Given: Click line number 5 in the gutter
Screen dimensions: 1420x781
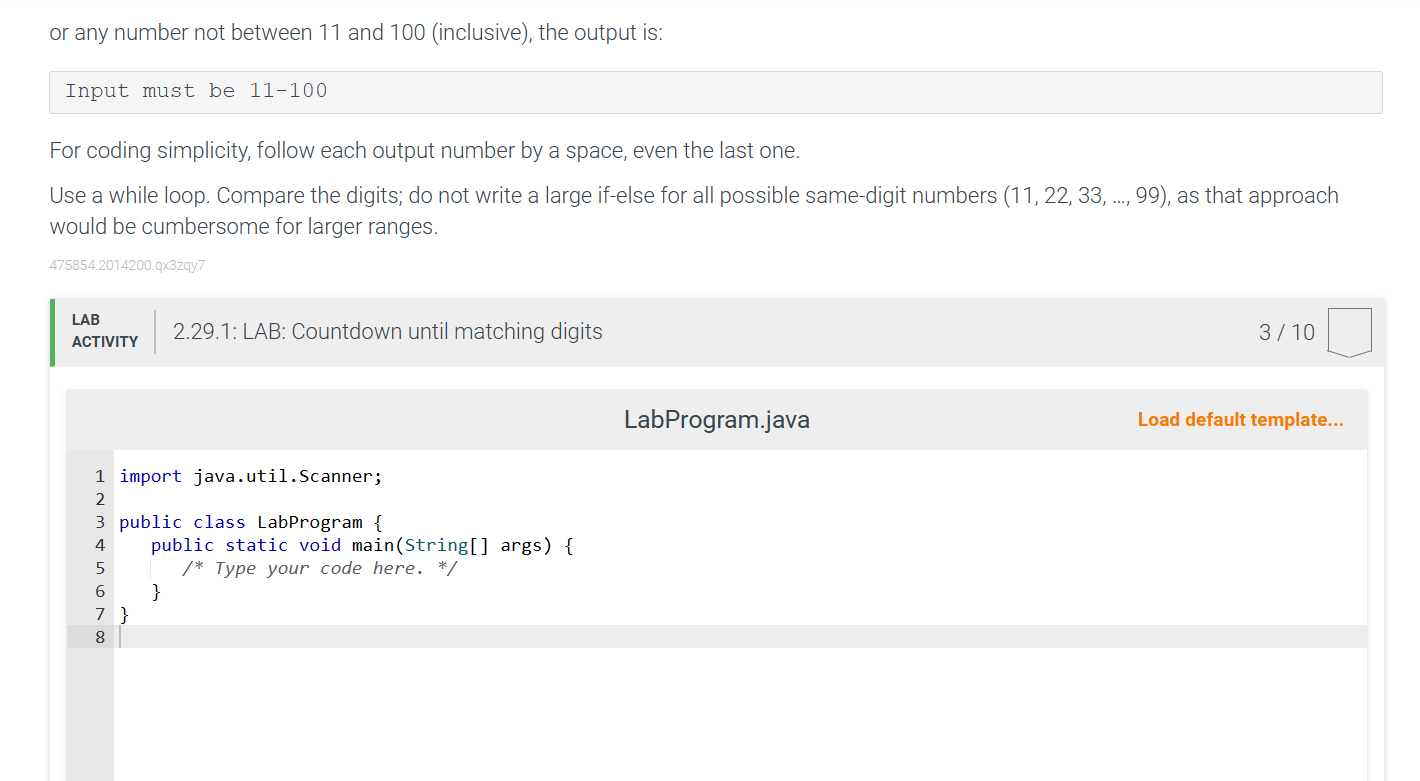Looking at the screenshot, I should point(99,567).
